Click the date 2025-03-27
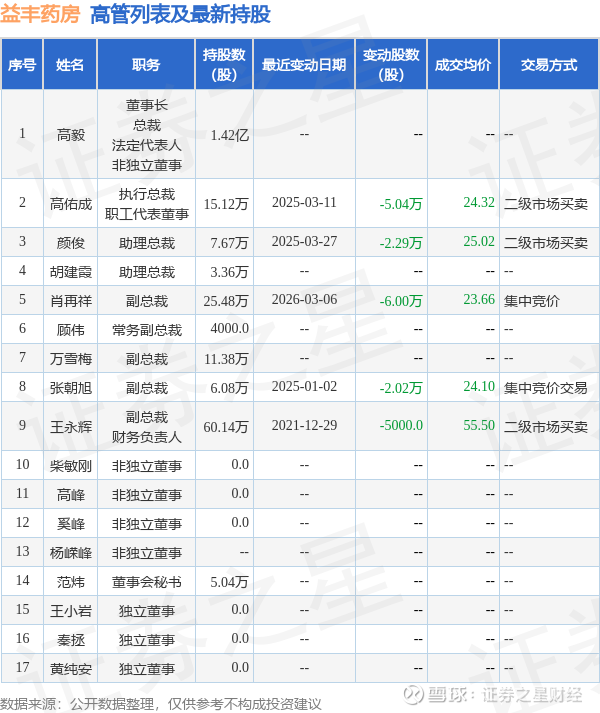The image size is (600, 713). pos(304,241)
